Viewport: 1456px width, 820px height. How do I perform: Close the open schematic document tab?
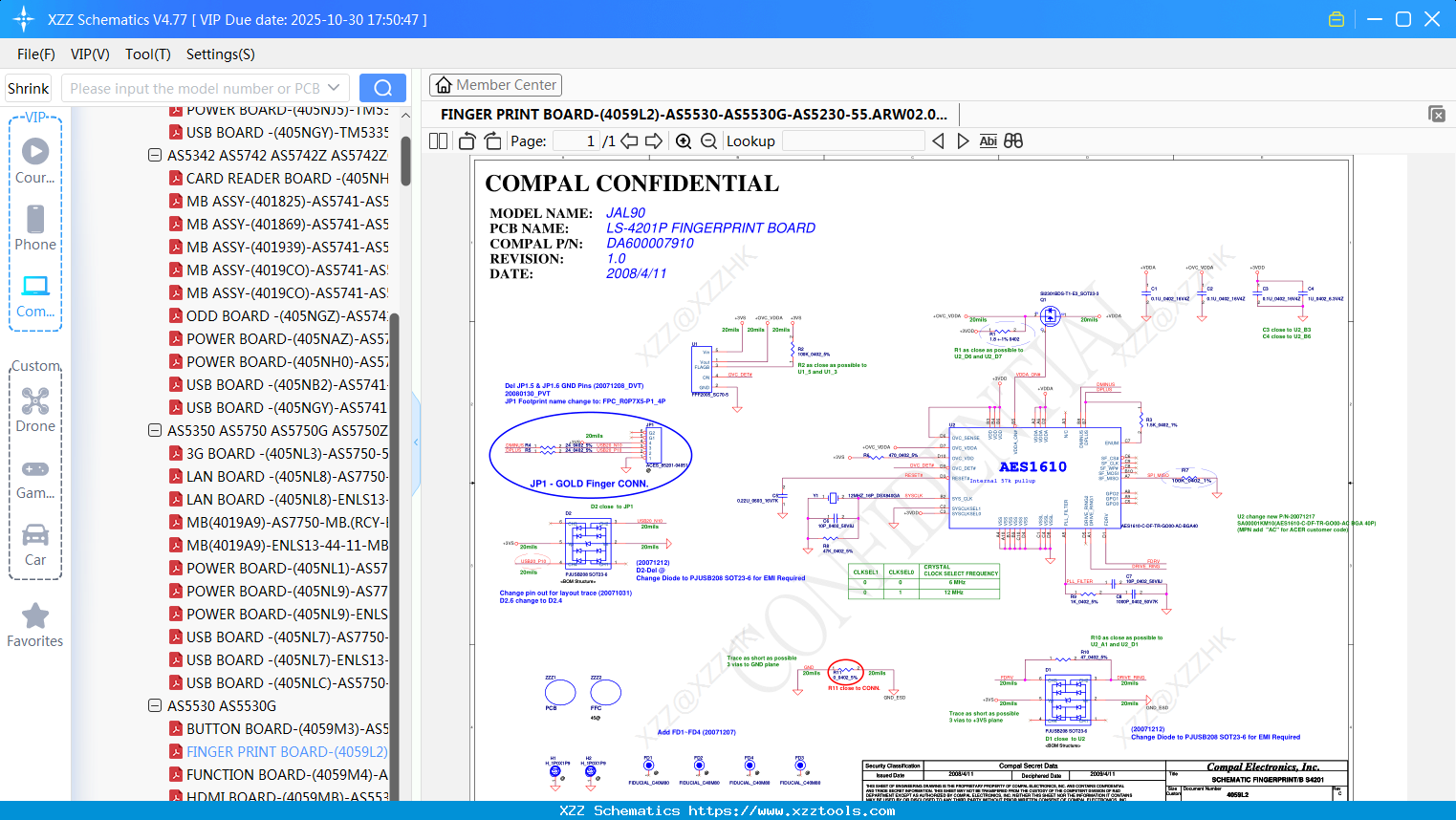[1437, 114]
